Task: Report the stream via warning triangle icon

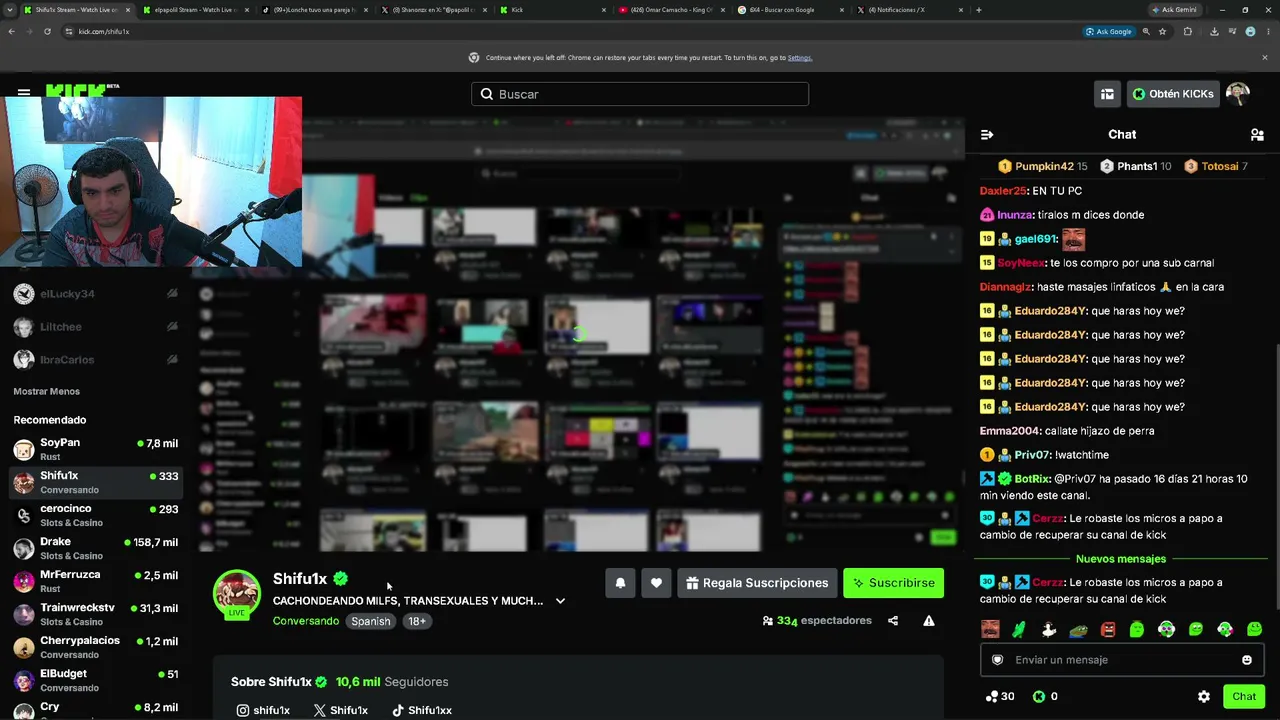Action: (x=929, y=621)
